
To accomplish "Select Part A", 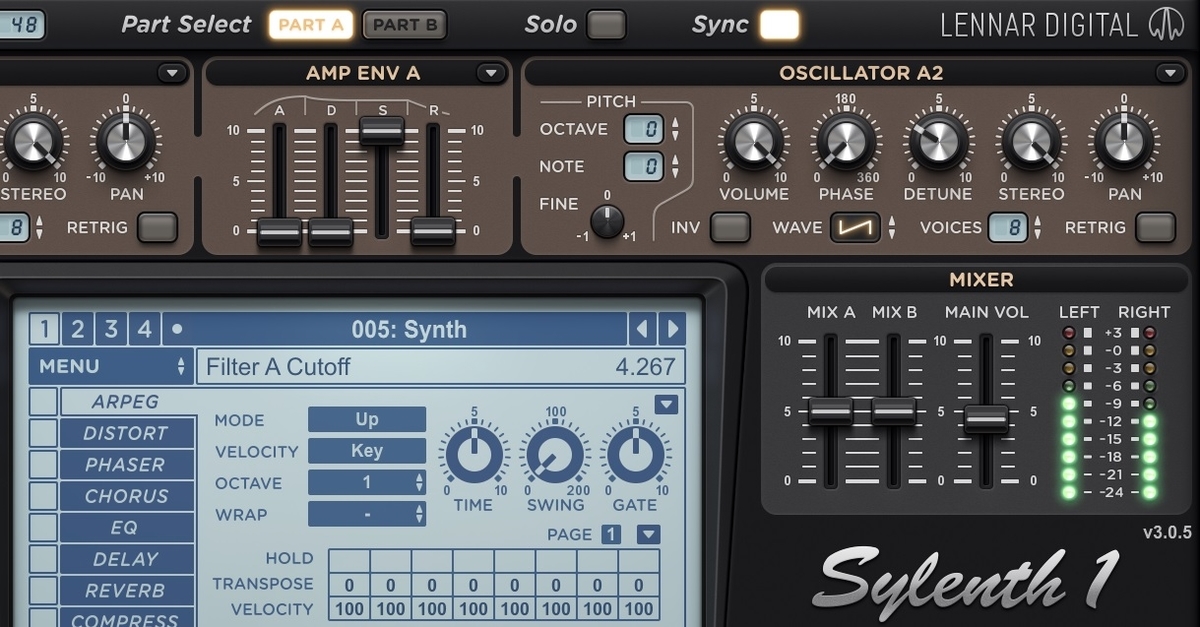I will pos(310,24).
